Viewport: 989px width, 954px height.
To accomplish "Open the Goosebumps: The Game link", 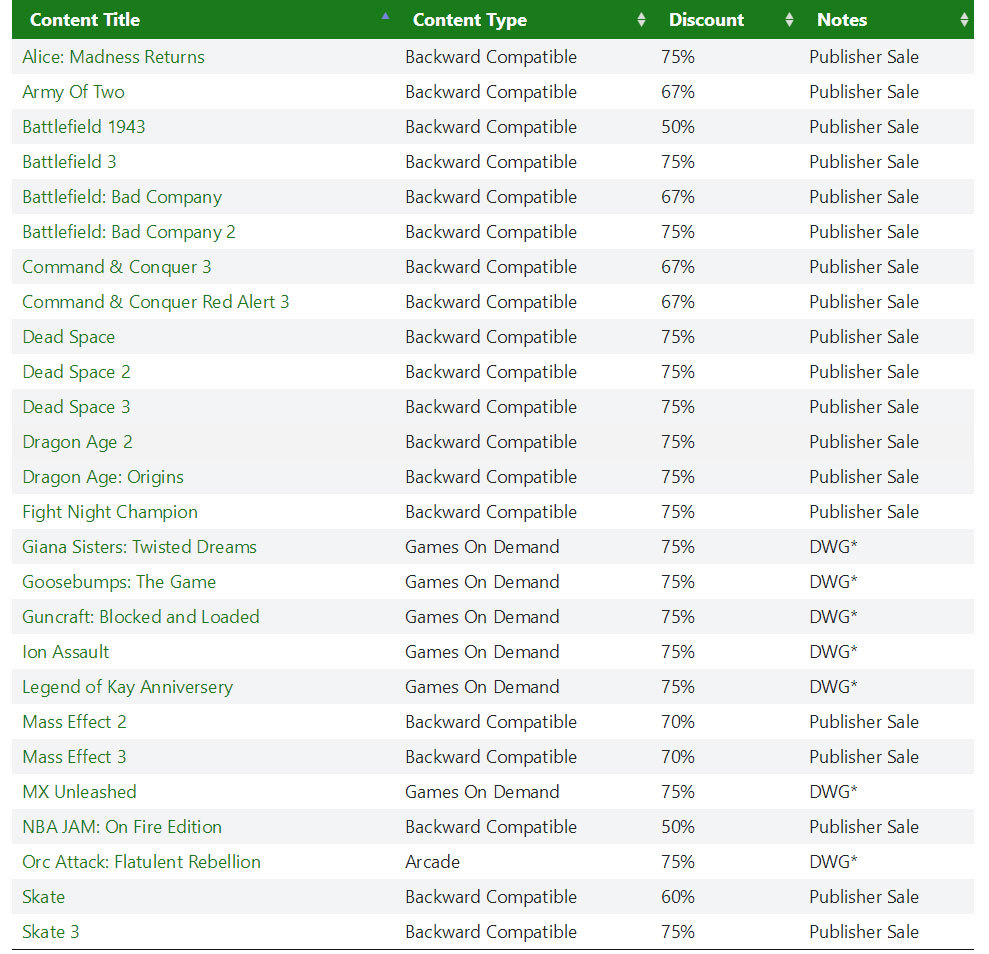I will point(119,582).
